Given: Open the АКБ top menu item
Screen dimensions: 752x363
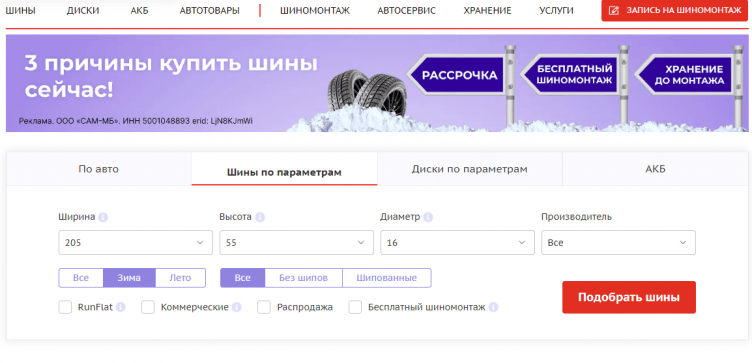Looking at the screenshot, I should click(x=140, y=11).
